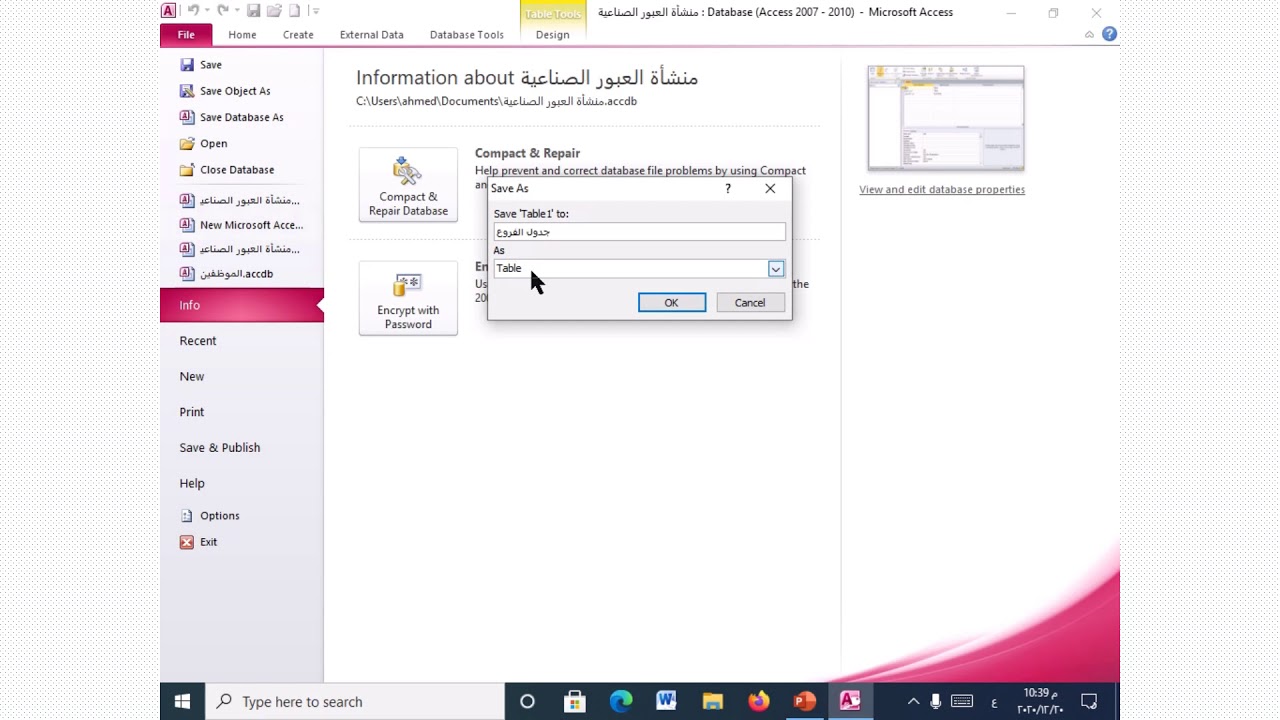Click the Encrypt with Password button
The image size is (1280, 720).
click(x=408, y=298)
